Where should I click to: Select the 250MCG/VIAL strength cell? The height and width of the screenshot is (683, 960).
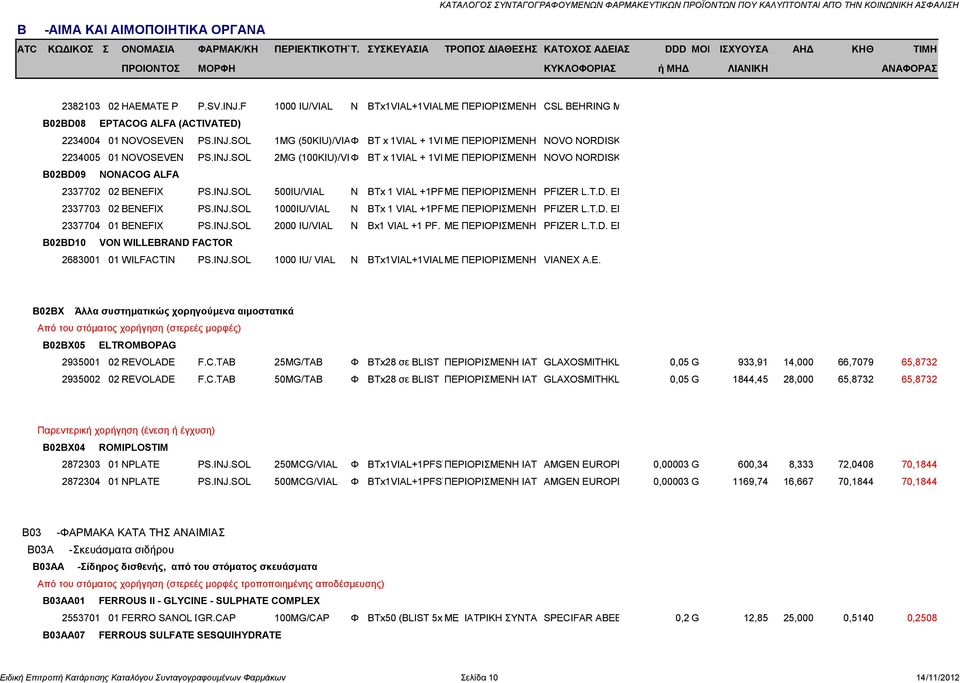coord(306,465)
